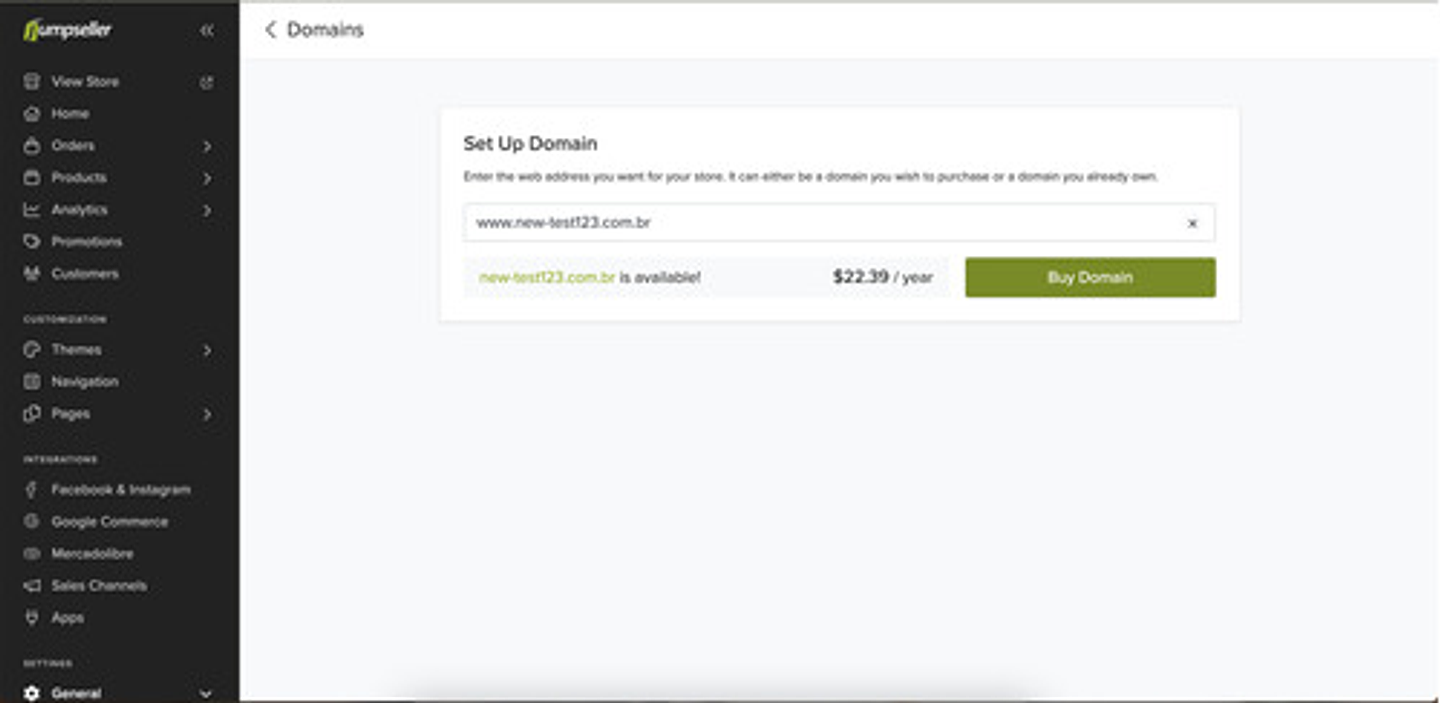Collapse the General settings chevron
Image resolution: width=1440 pixels, height=703 pixels.
coord(206,693)
